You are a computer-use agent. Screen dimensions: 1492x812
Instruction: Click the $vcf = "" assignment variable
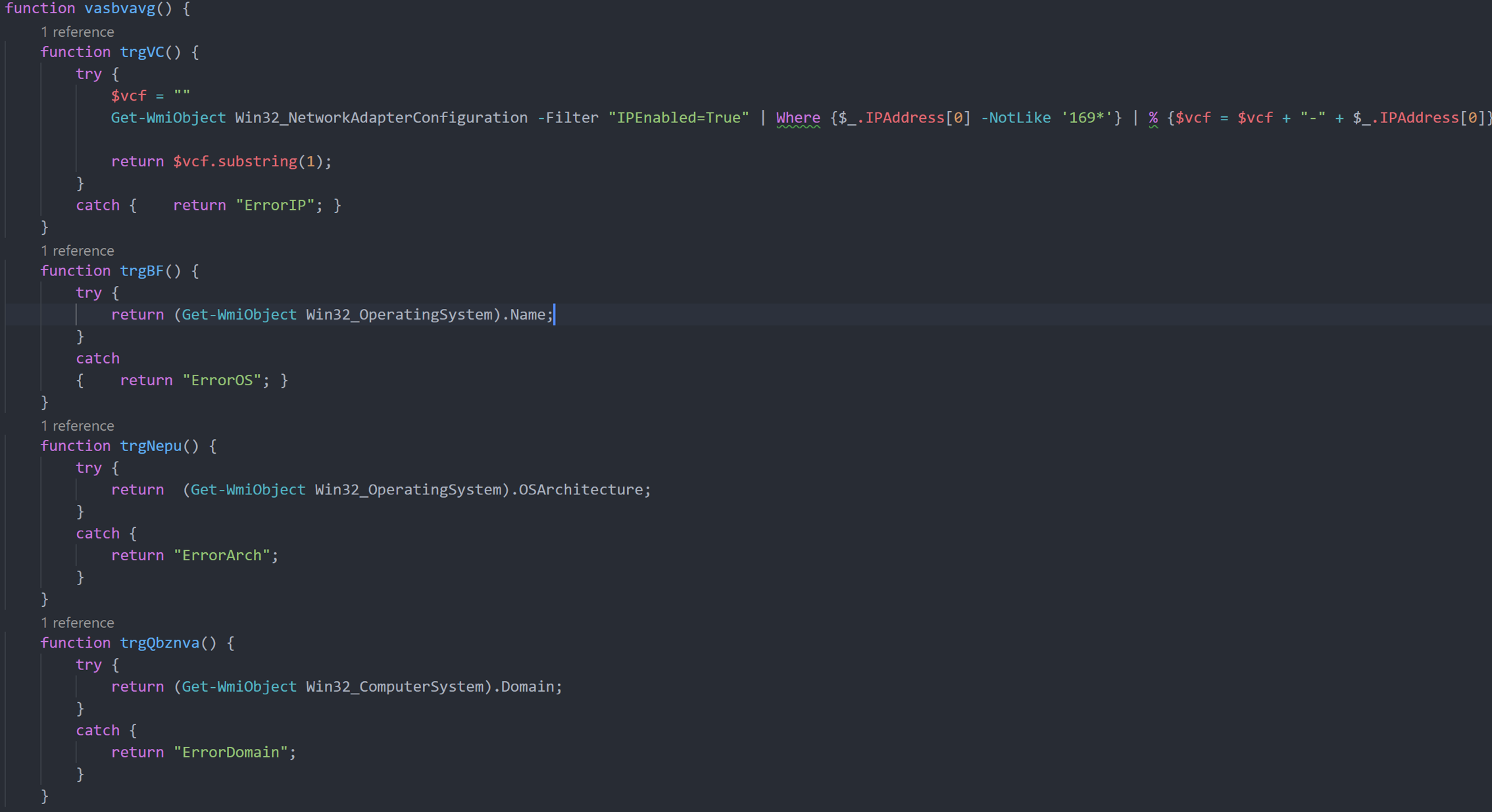coord(128,96)
